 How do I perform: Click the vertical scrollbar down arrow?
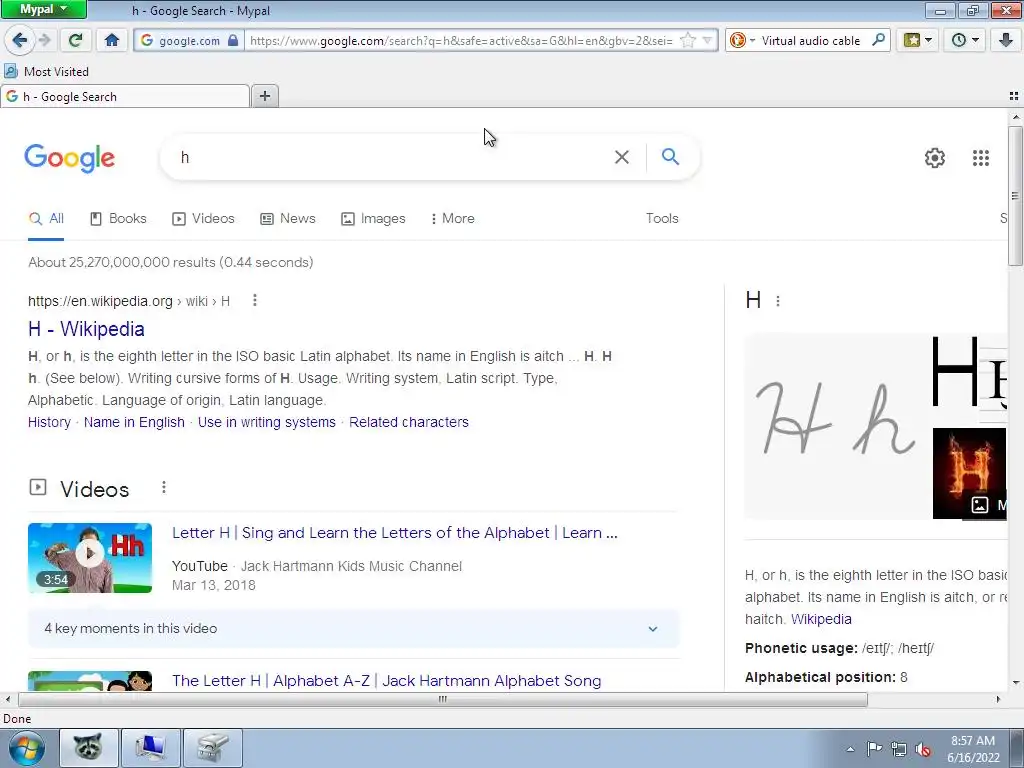(1016, 683)
